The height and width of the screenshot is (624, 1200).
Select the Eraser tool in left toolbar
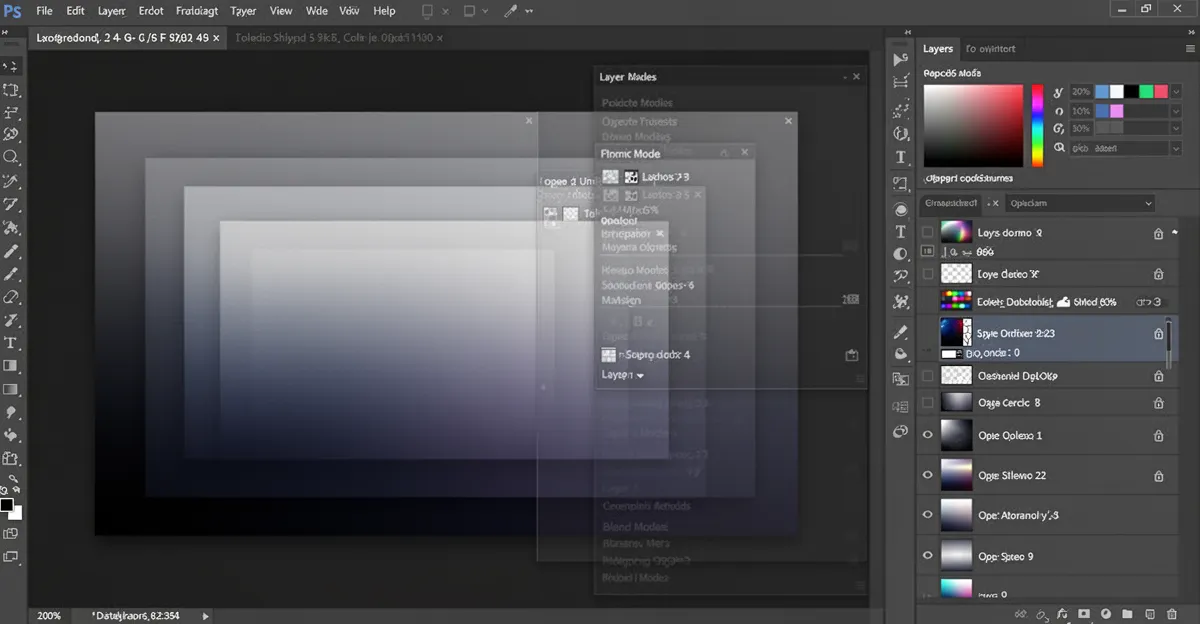click(11, 297)
